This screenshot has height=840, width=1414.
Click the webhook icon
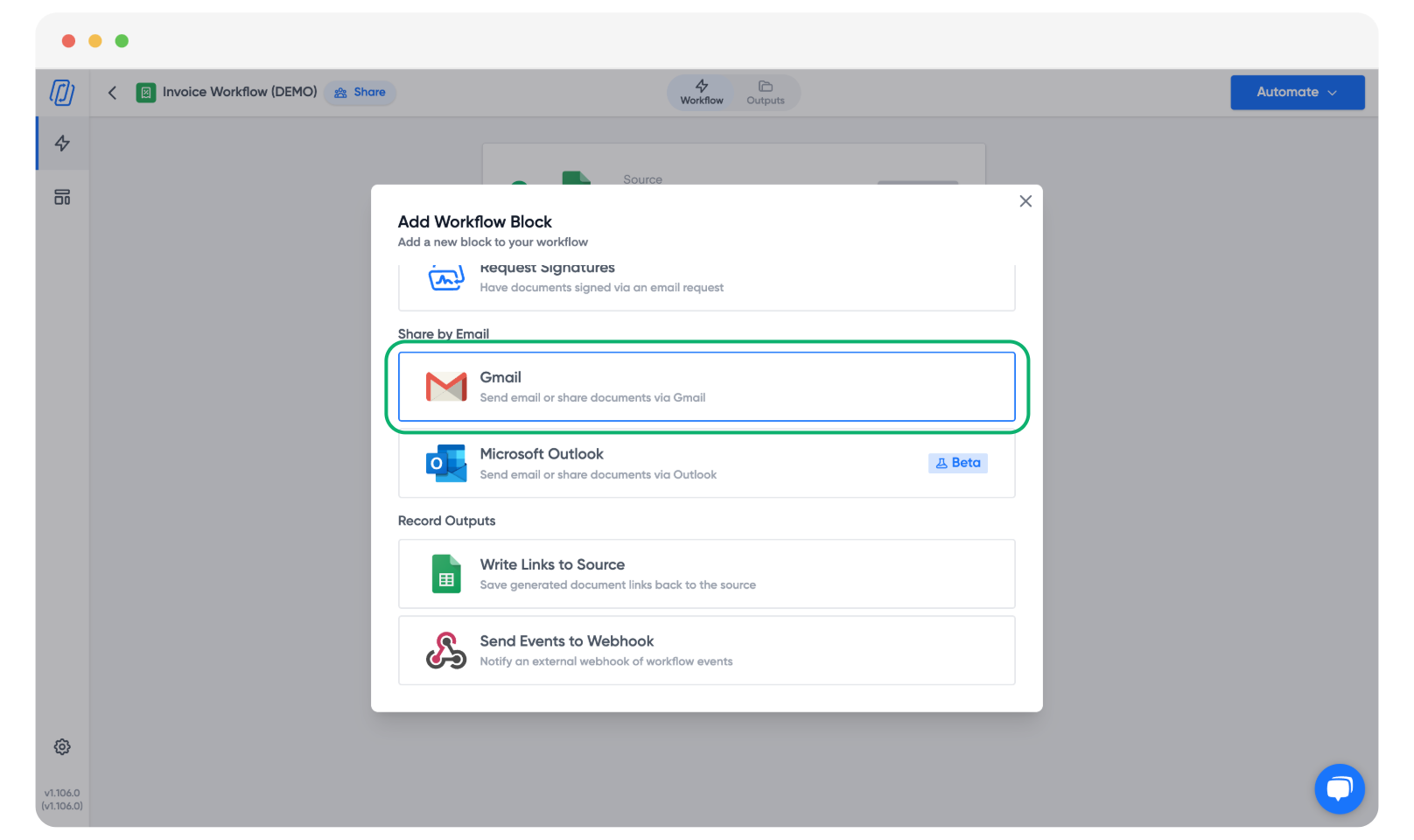click(445, 651)
